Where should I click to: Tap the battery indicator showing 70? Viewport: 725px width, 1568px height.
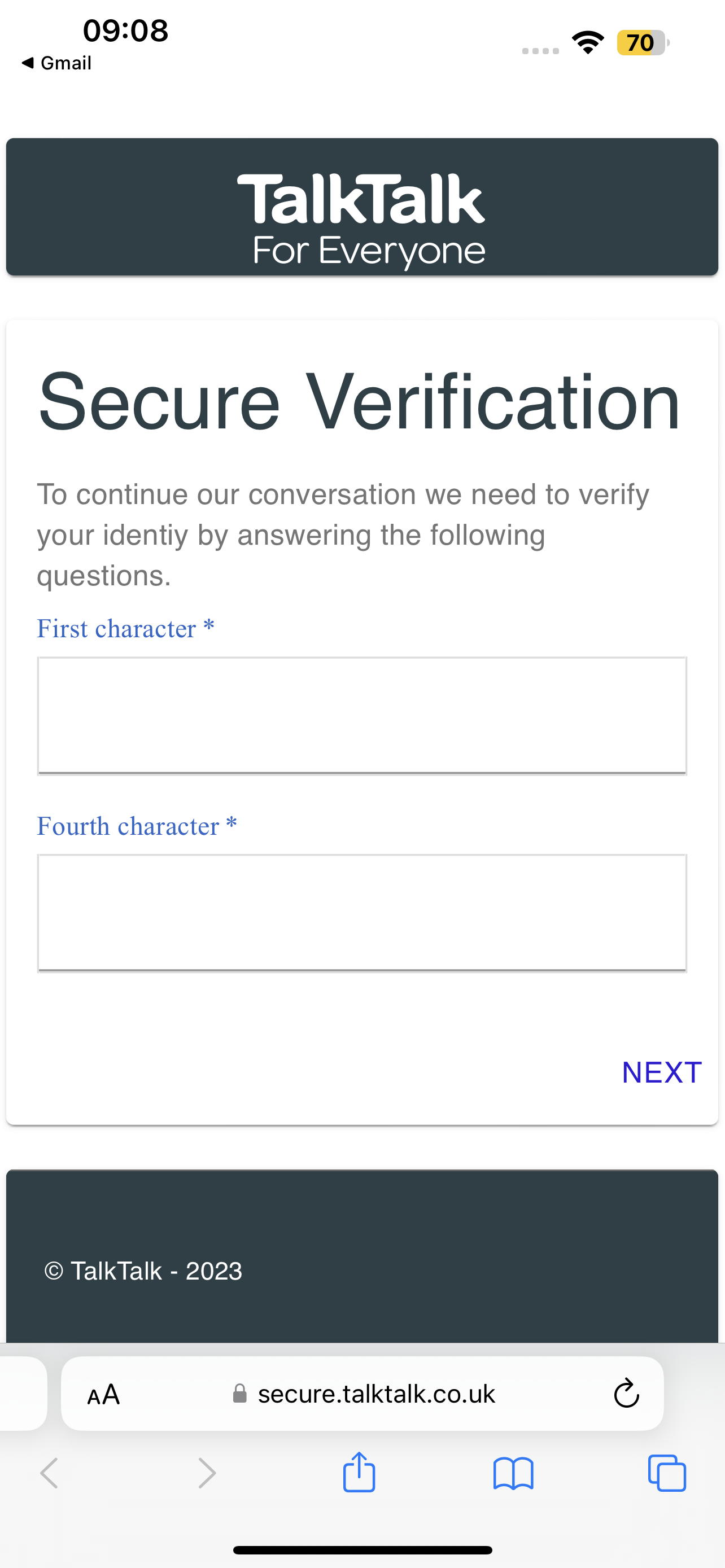tap(641, 42)
